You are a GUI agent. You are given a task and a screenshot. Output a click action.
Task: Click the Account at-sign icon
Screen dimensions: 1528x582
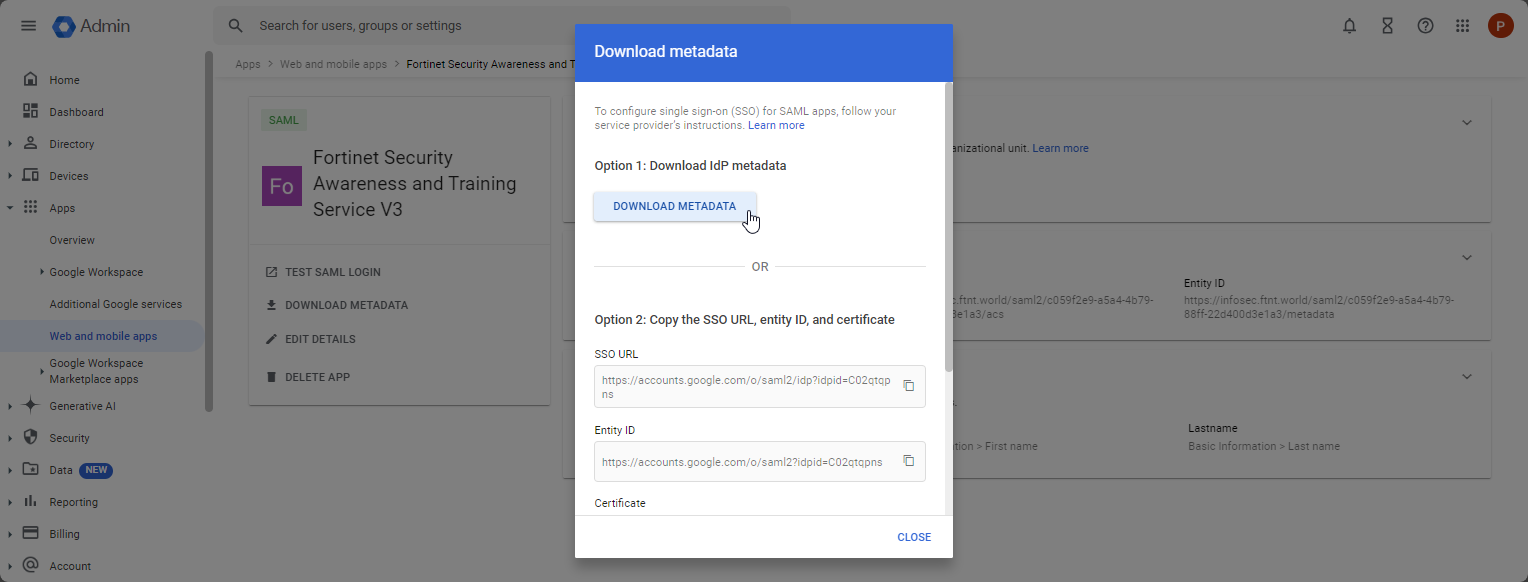pyautogui.click(x=30, y=565)
